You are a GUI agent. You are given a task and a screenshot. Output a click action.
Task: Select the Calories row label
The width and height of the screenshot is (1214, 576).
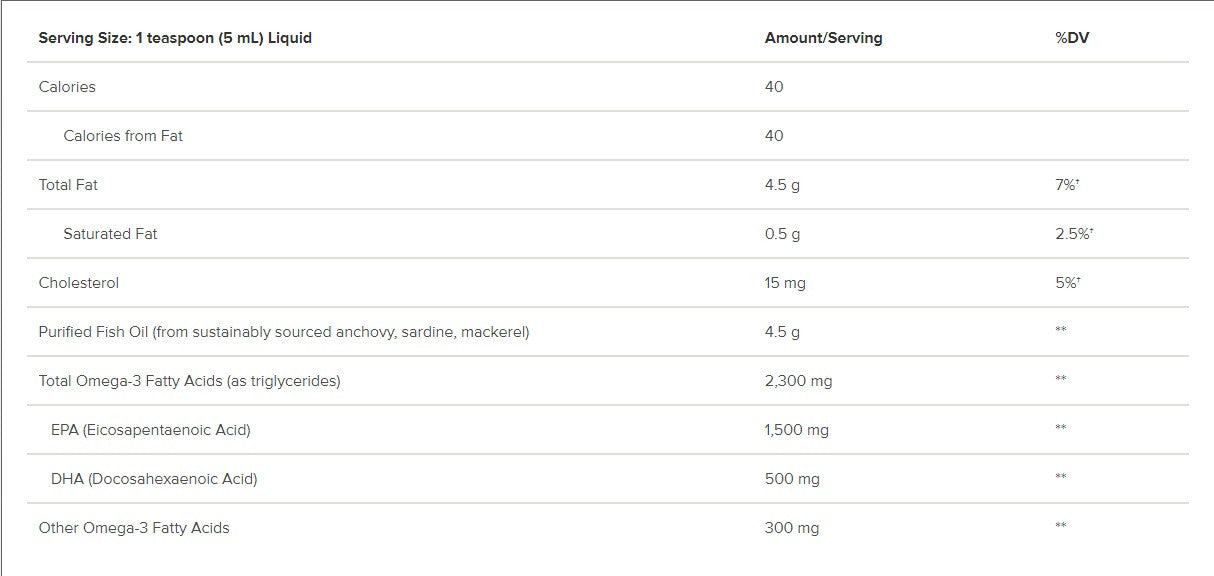tap(67, 87)
